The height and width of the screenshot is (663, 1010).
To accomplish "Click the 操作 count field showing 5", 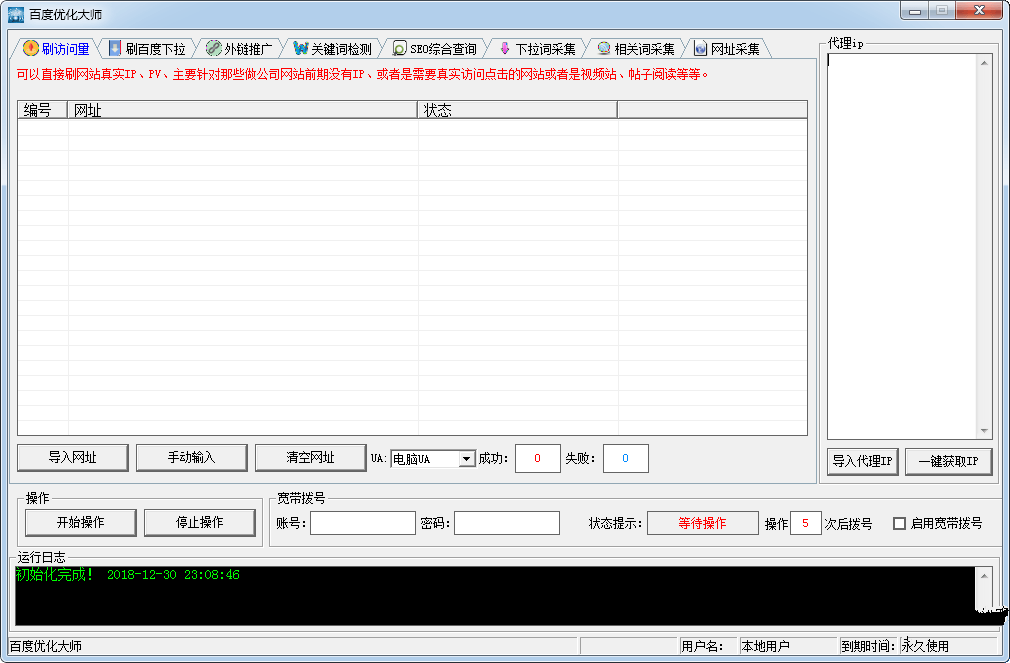I will point(805,523).
